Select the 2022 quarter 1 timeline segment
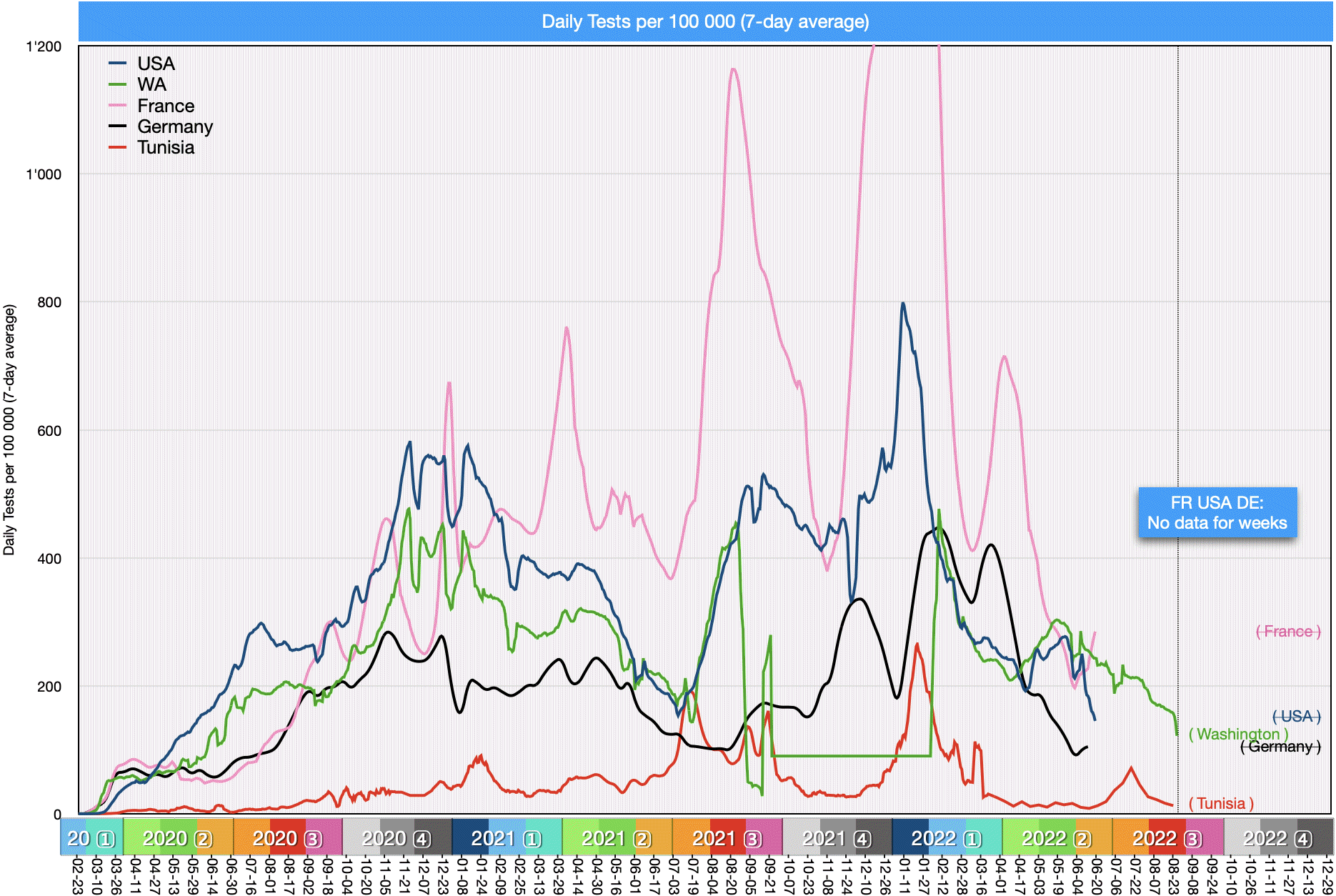Viewport: 1336px width, 896px height. coord(947,837)
